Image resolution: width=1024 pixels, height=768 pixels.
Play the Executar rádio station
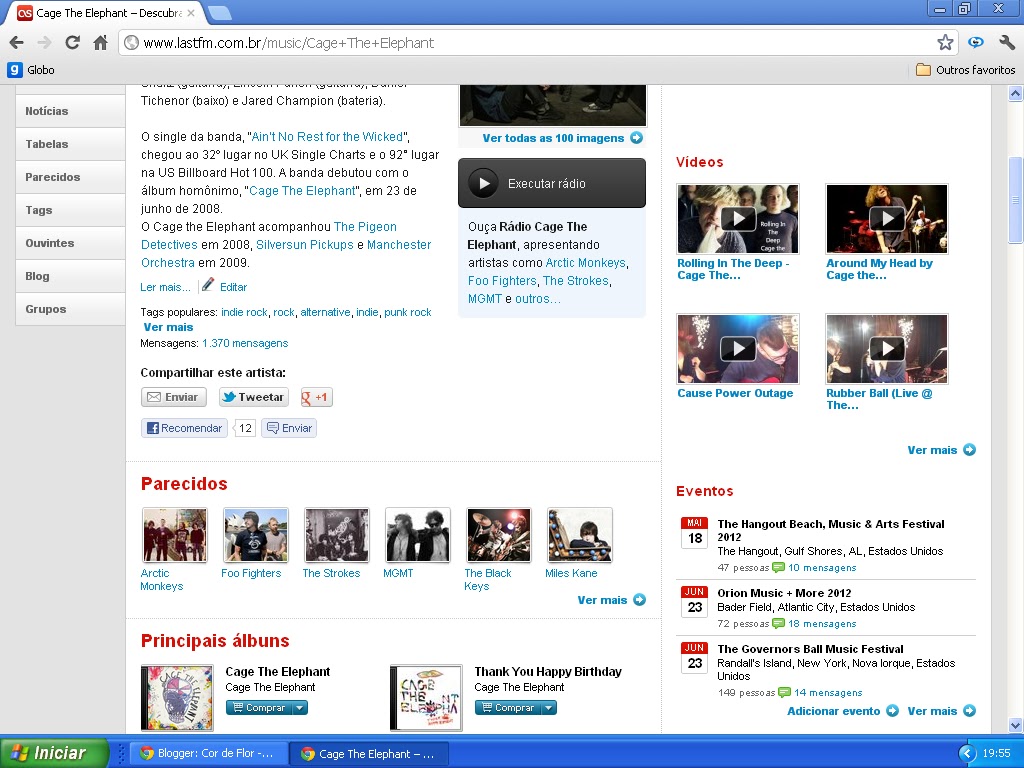(x=552, y=184)
